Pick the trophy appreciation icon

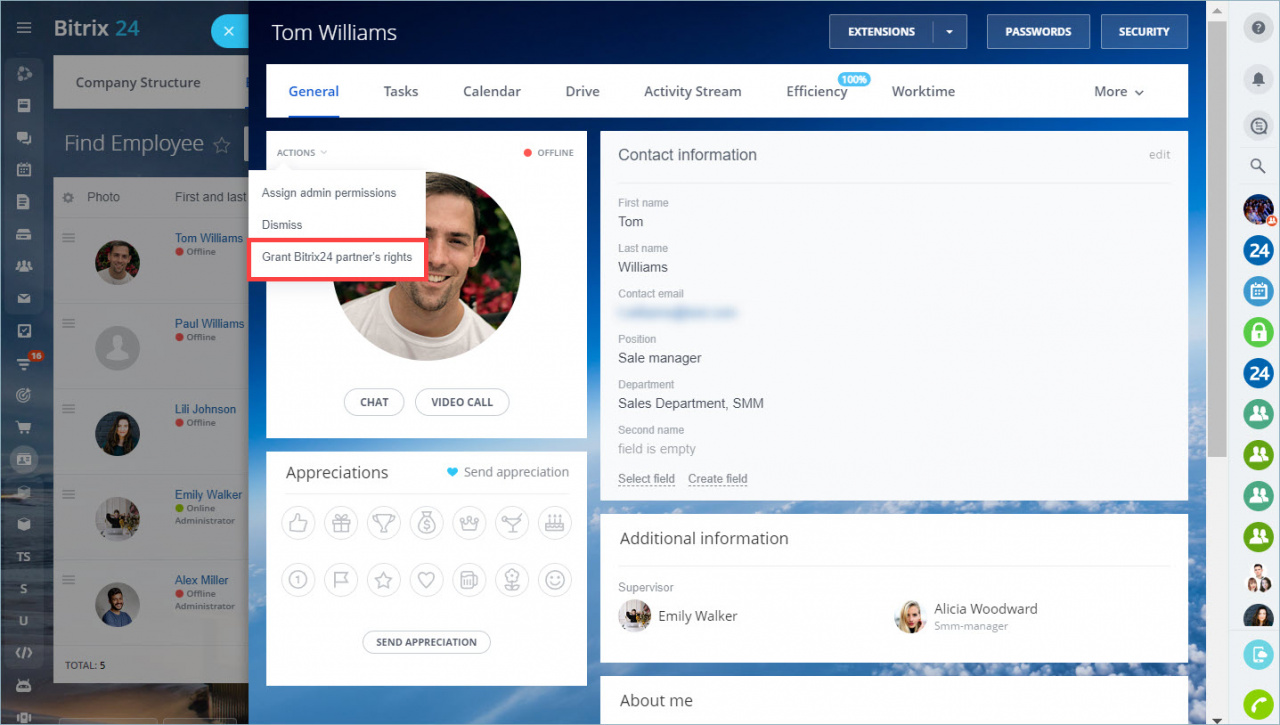coord(384,522)
